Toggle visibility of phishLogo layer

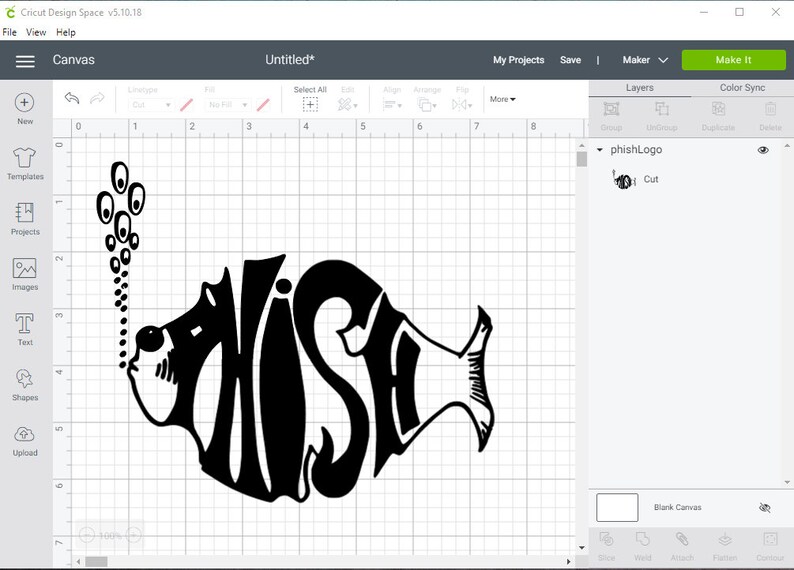click(x=763, y=150)
